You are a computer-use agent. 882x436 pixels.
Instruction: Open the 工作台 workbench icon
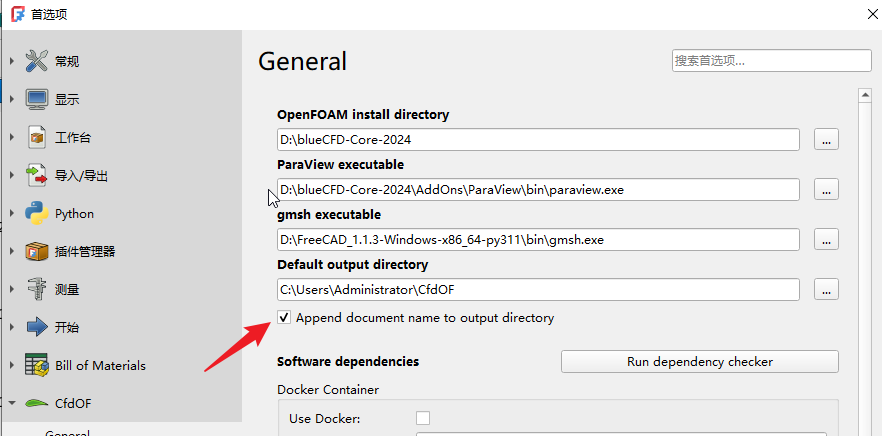pos(37,137)
